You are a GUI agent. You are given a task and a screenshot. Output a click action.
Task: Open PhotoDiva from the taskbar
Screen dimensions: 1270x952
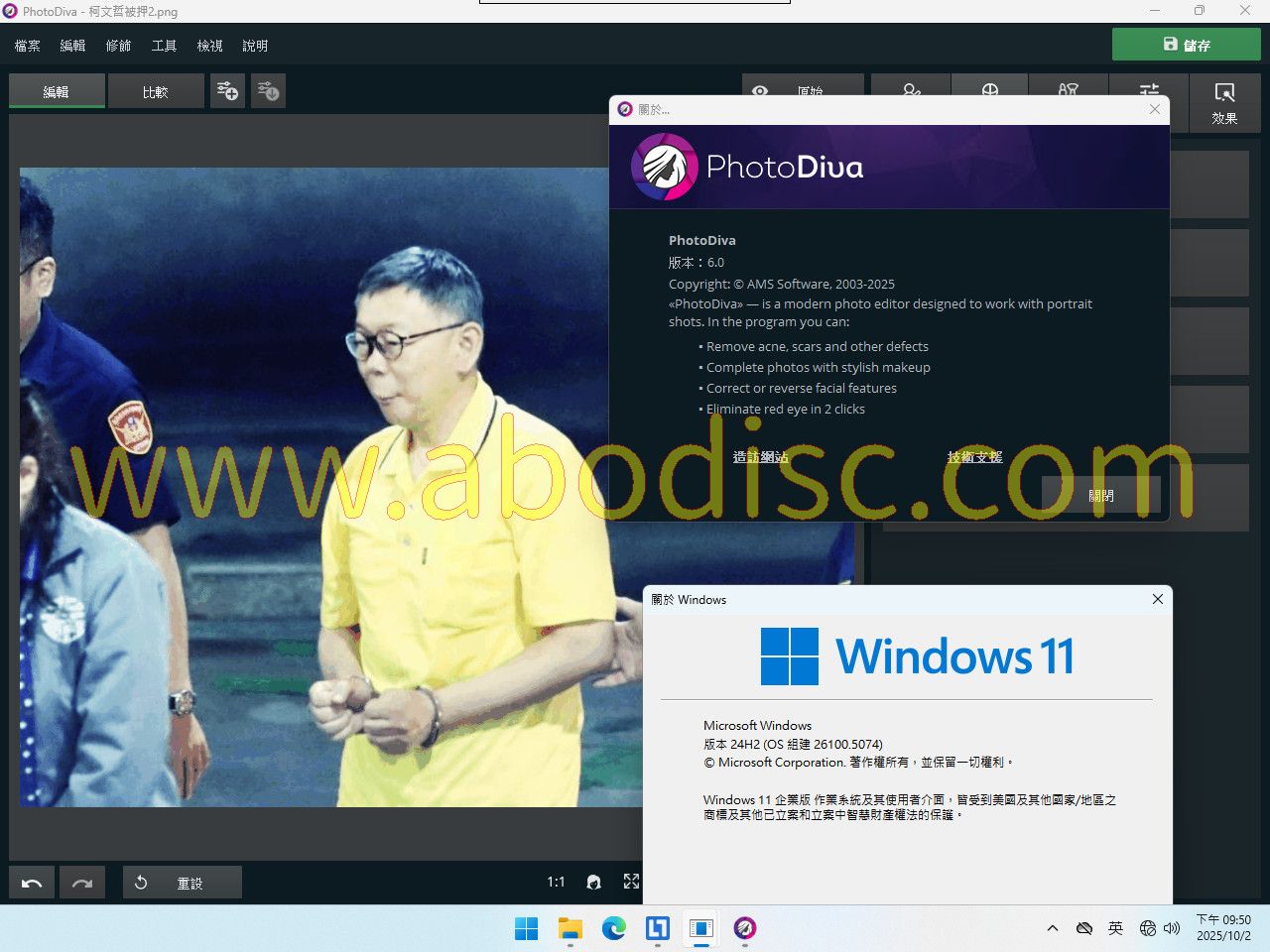[x=745, y=928]
